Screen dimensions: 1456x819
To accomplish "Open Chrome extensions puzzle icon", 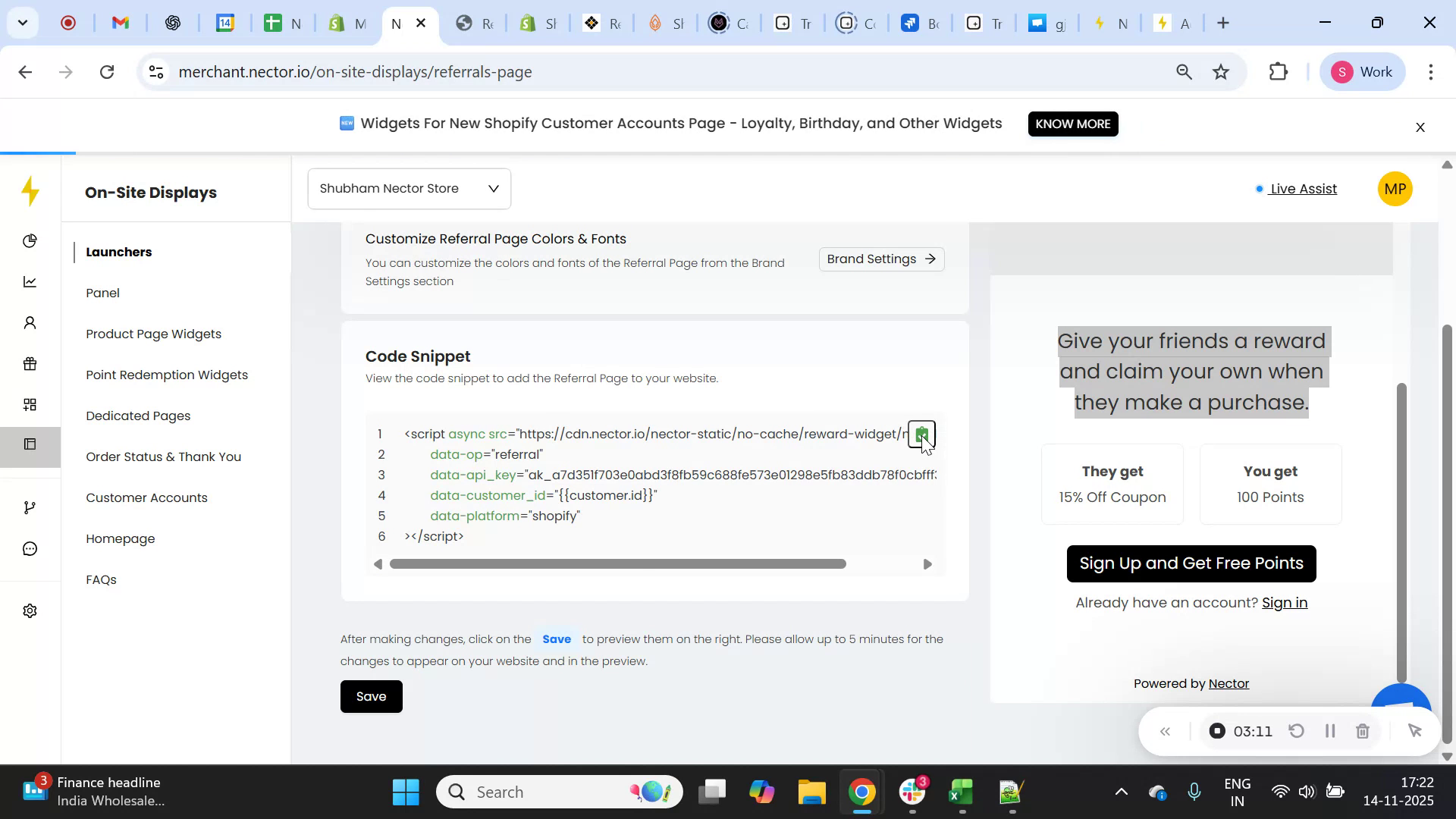I will coord(1279,71).
